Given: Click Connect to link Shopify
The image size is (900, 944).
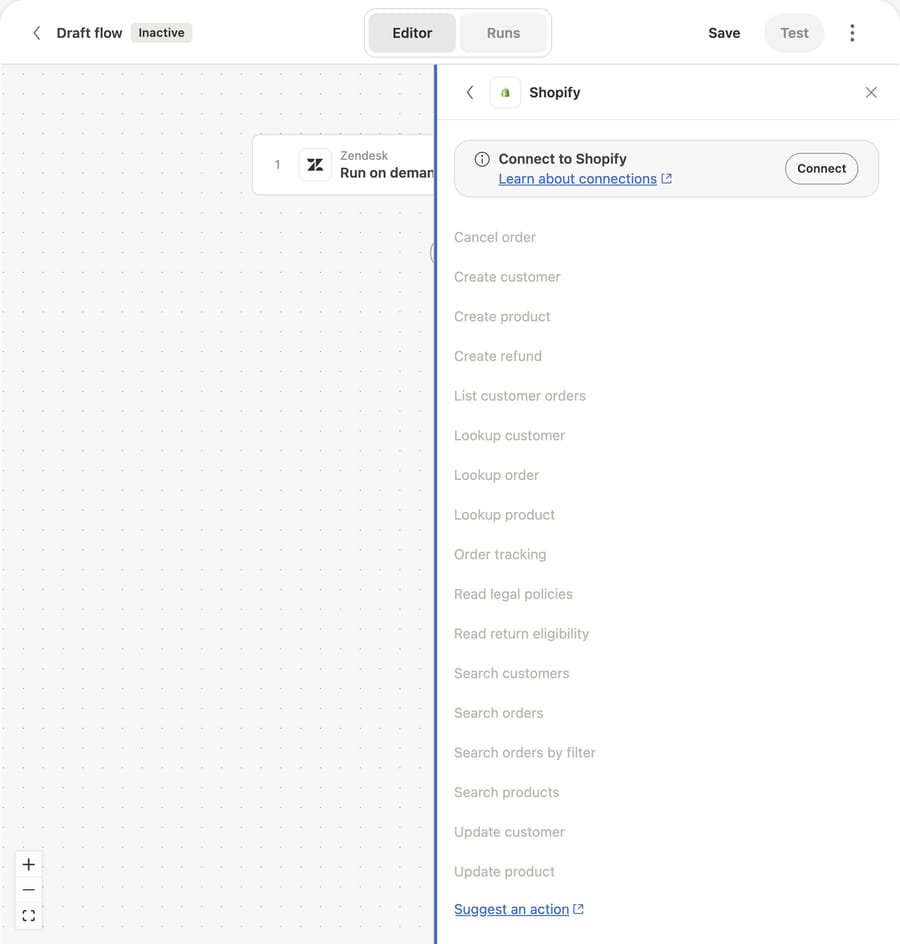Looking at the screenshot, I should click(x=821, y=169).
